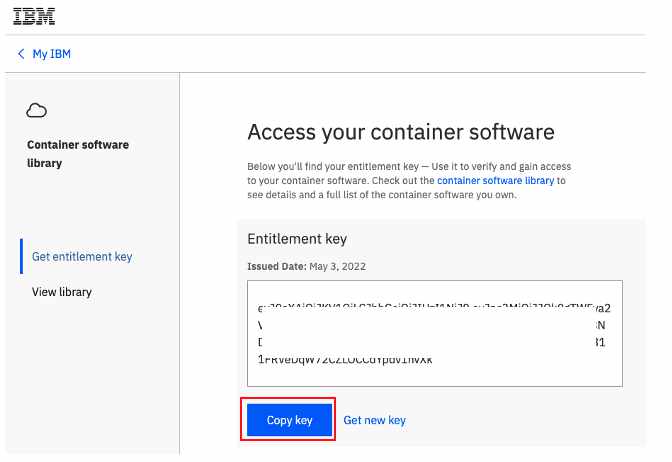Image resolution: width=672 pixels, height=462 pixels.
Task: Click the Issued Date label
Action: [x=277, y=266]
